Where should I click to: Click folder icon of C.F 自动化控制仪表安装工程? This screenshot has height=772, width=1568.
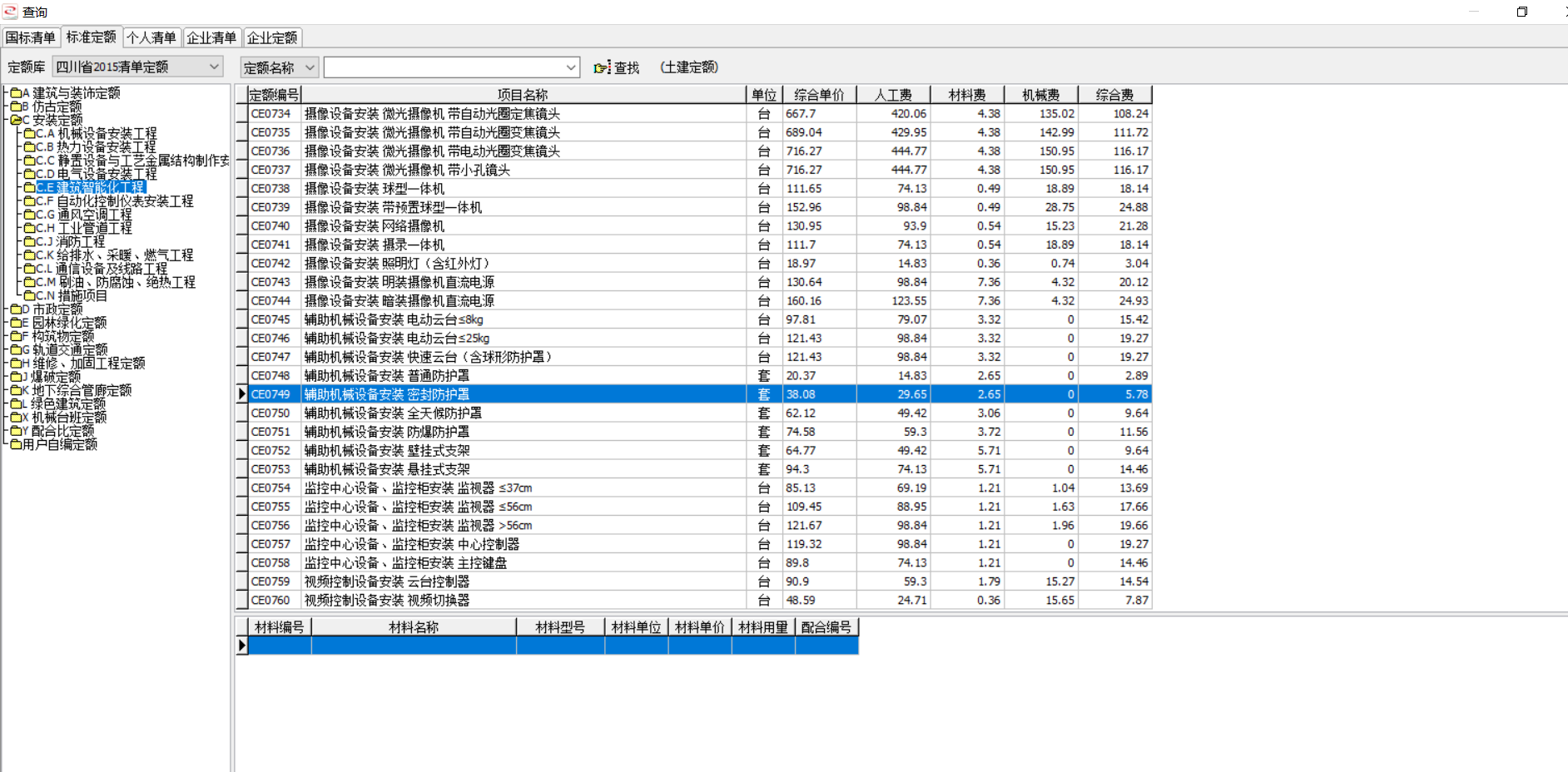click(x=29, y=201)
